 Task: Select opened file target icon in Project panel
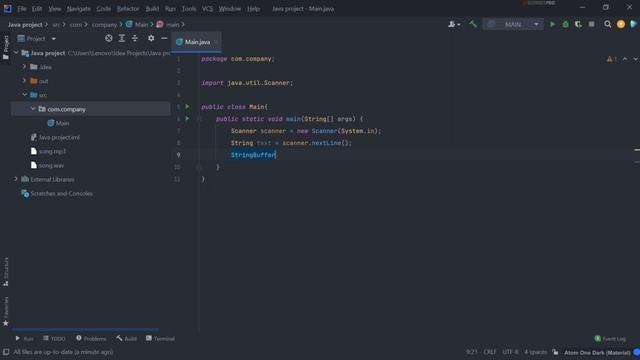tap(109, 38)
